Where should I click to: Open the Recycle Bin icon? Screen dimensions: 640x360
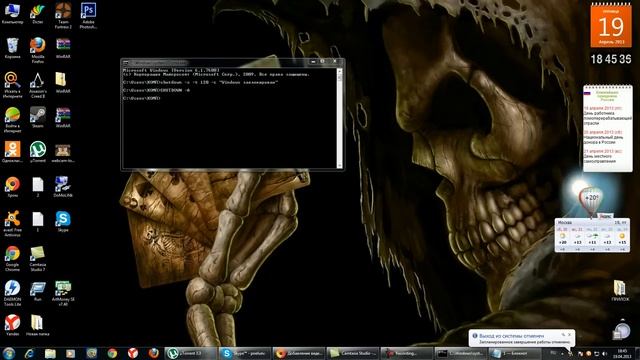12,48
